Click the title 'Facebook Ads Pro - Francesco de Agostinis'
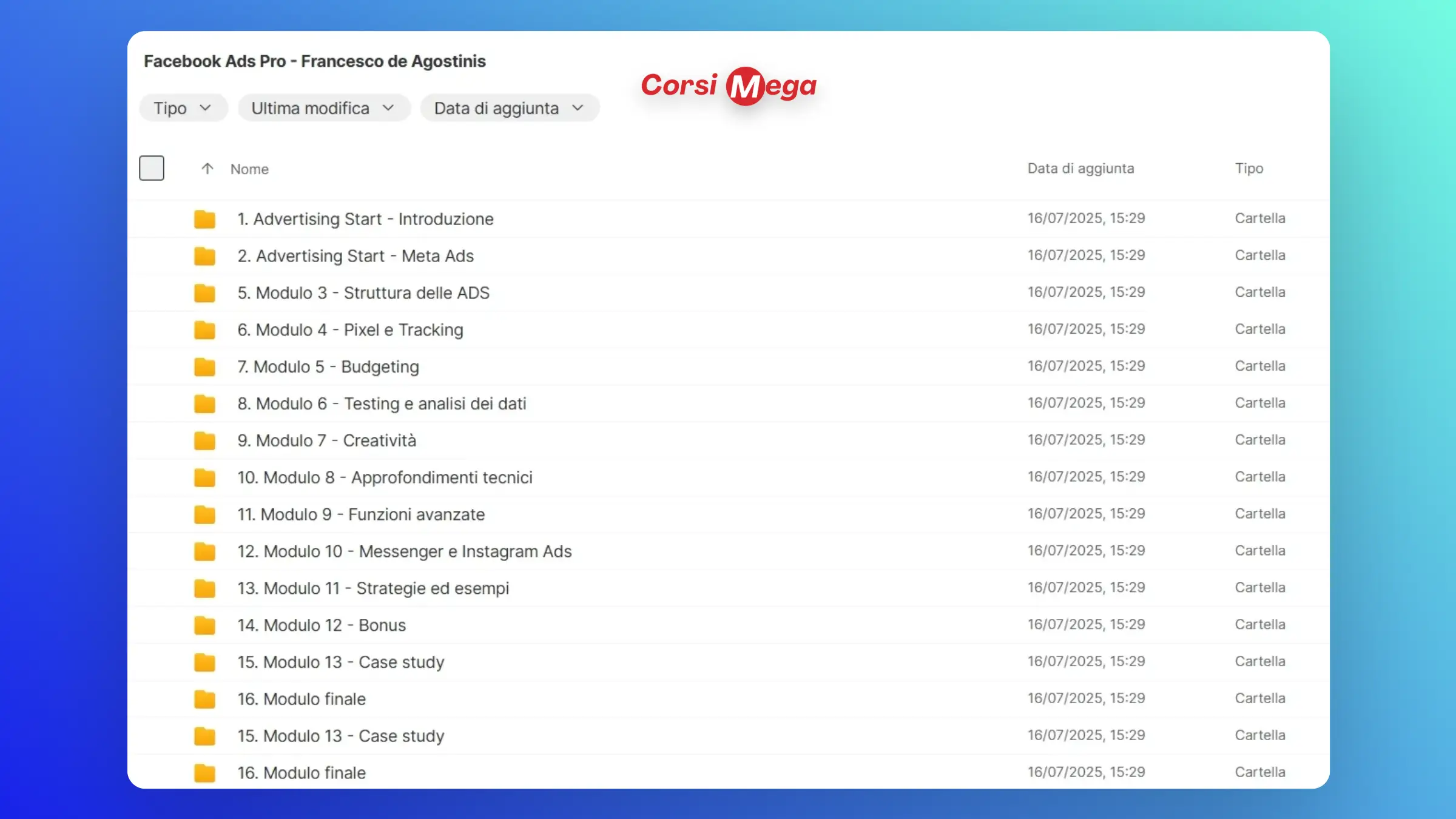Image resolution: width=1456 pixels, height=819 pixels. tap(315, 61)
